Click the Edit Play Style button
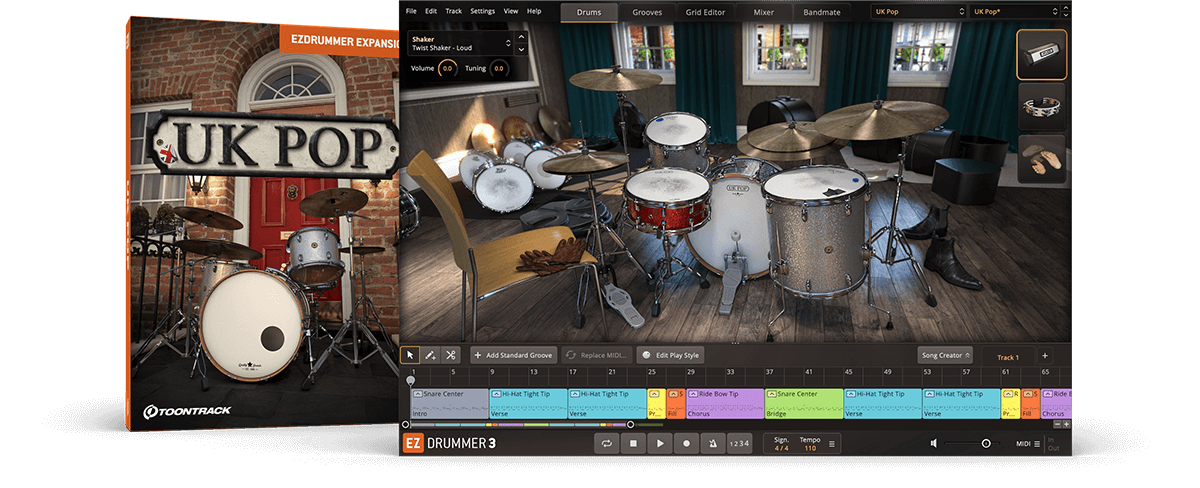The image size is (1200, 488). pyautogui.click(x=671, y=355)
